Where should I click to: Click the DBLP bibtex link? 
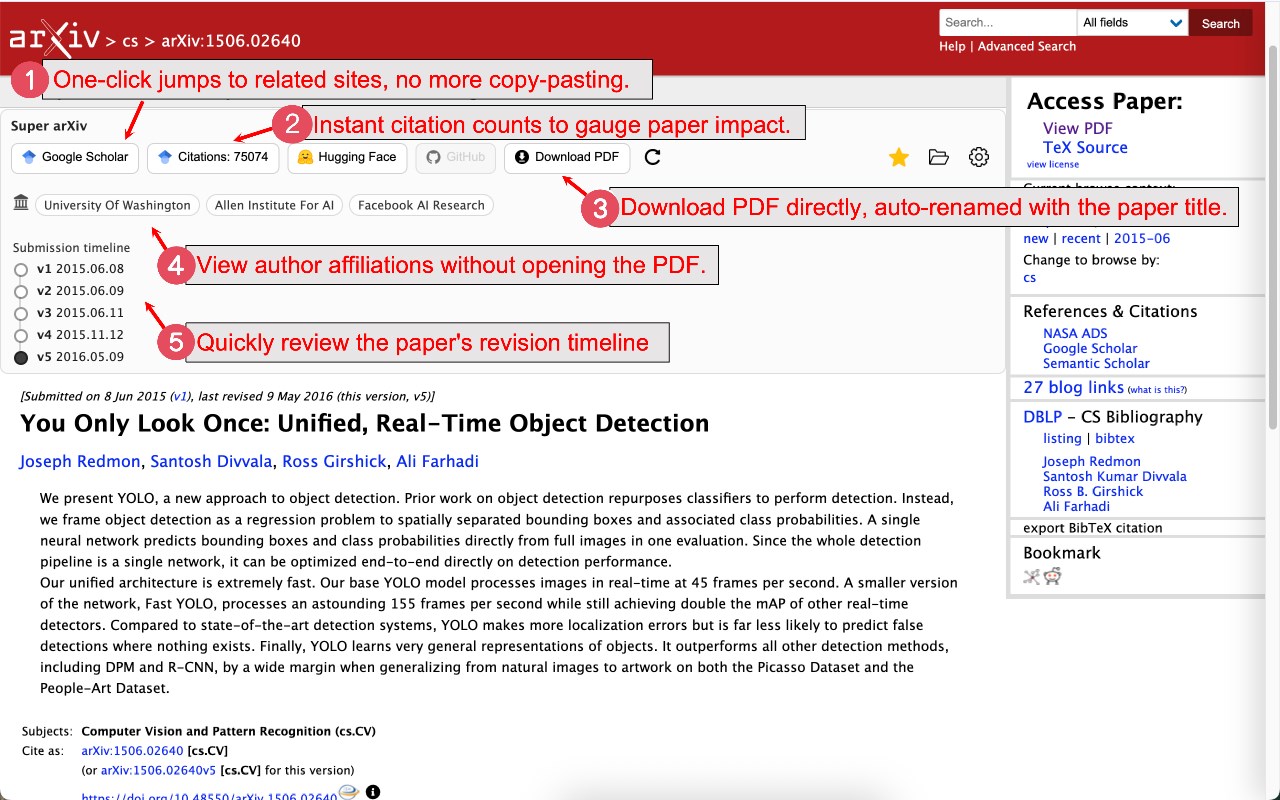(x=1115, y=438)
